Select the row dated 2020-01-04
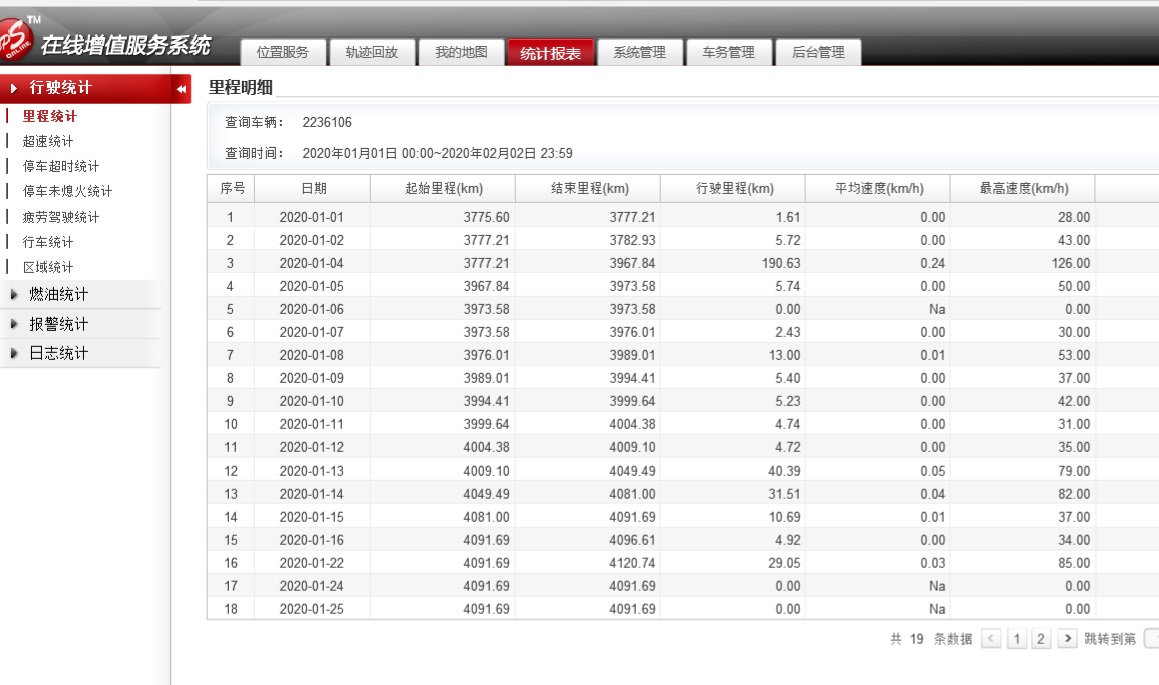This screenshot has width=1159, height=685. point(313,263)
